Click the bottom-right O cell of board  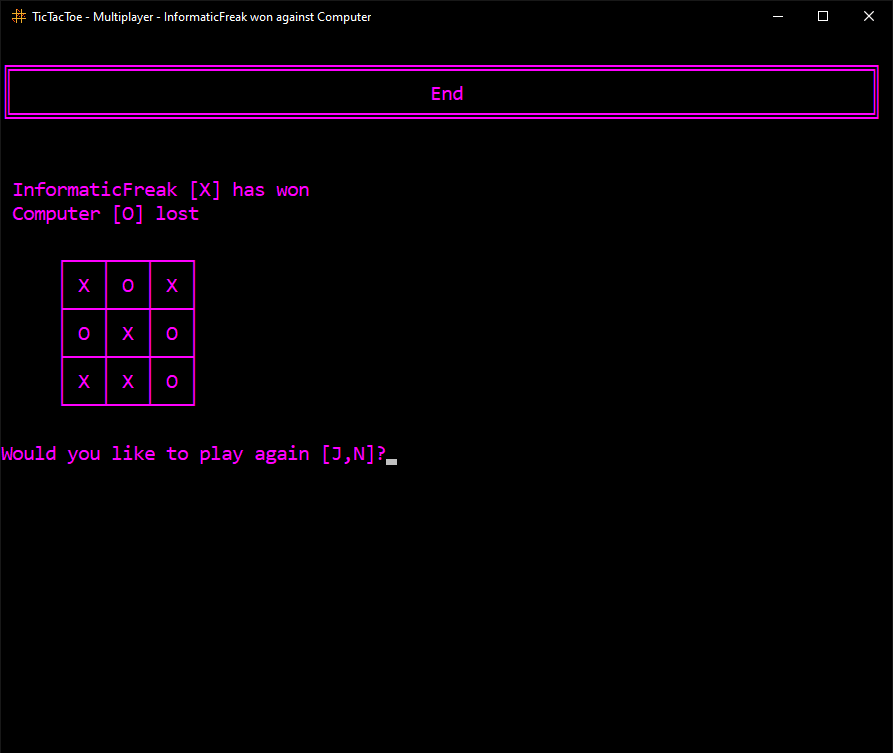pyautogui.click(x=172, y=382)
